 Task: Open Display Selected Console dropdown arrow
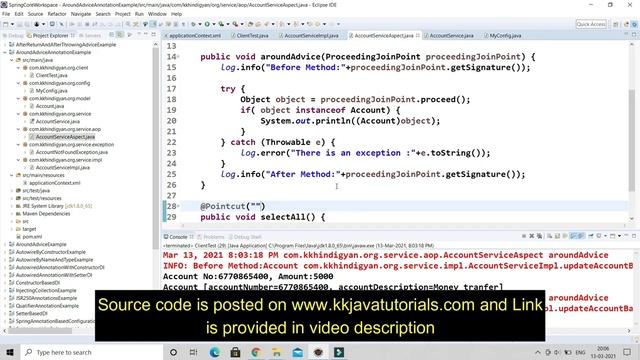(605, 236)
